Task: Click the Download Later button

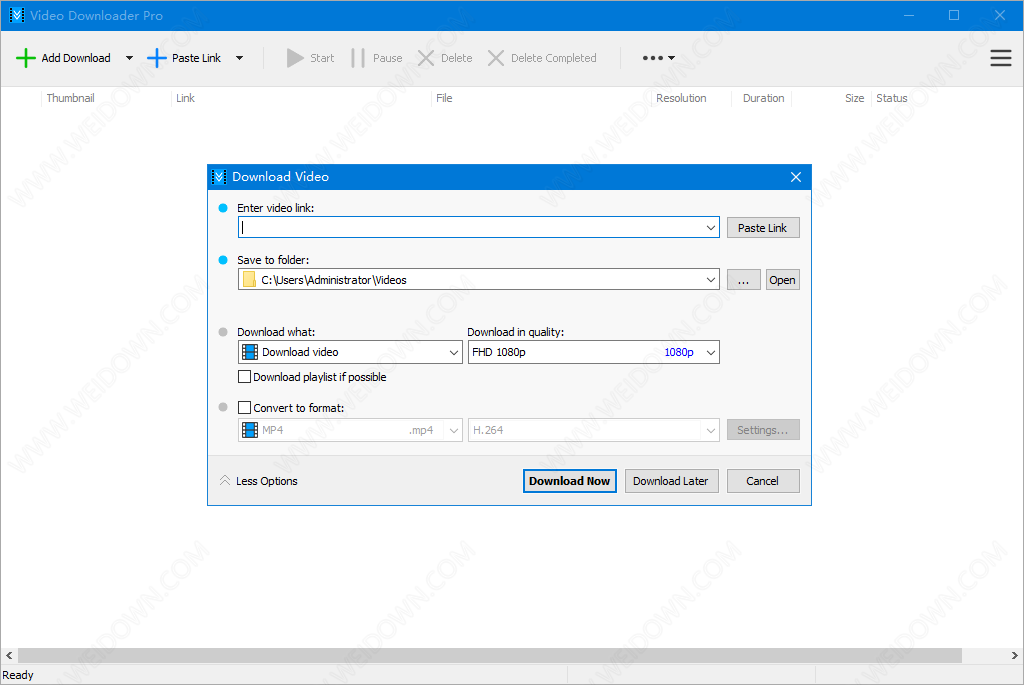Action: pyautogui.click(x=671, y=481)
